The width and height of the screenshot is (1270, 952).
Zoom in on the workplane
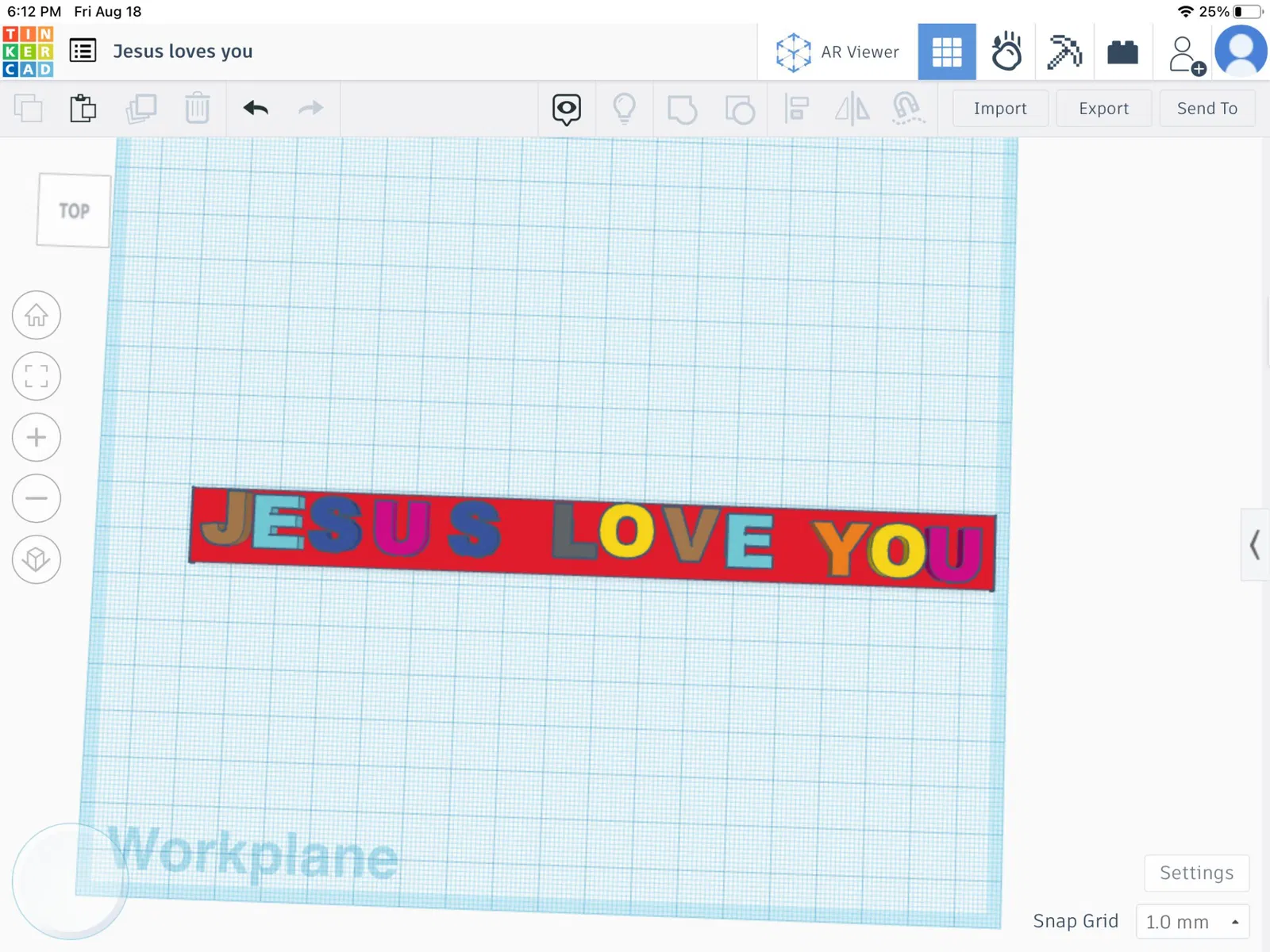point(37,437)
